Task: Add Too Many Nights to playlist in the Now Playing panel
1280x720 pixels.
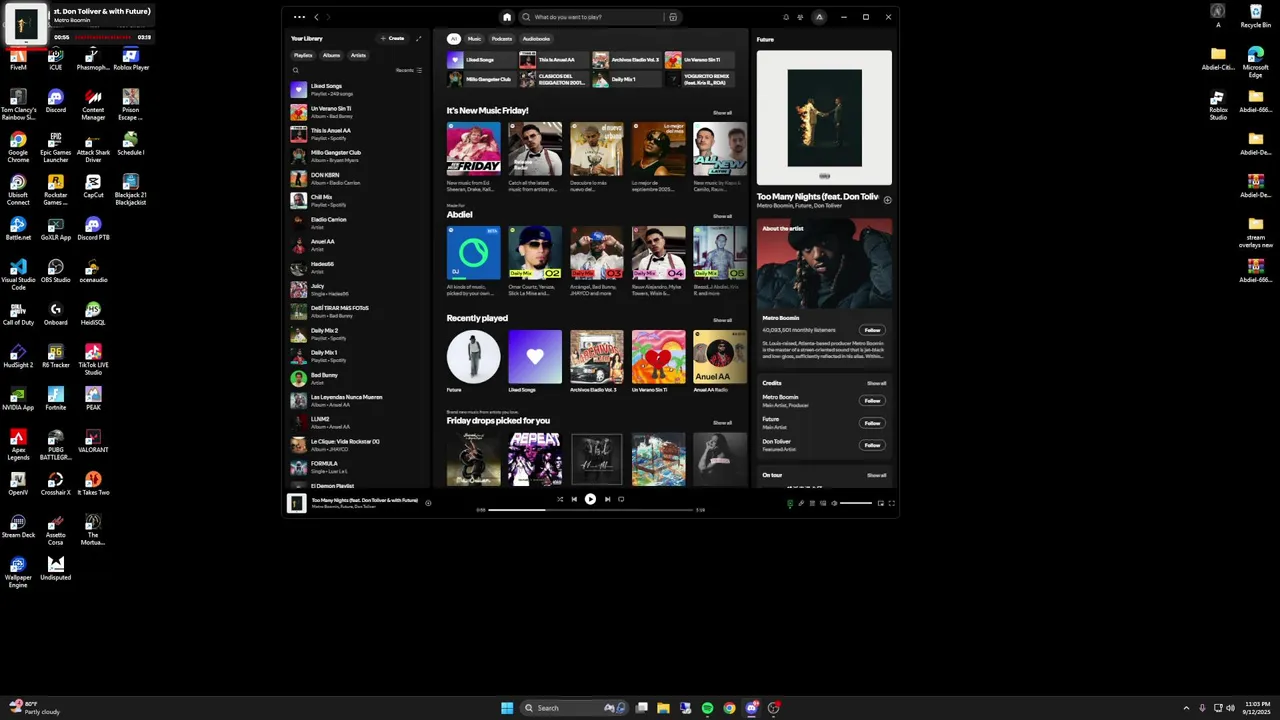Action: [887, 200]
